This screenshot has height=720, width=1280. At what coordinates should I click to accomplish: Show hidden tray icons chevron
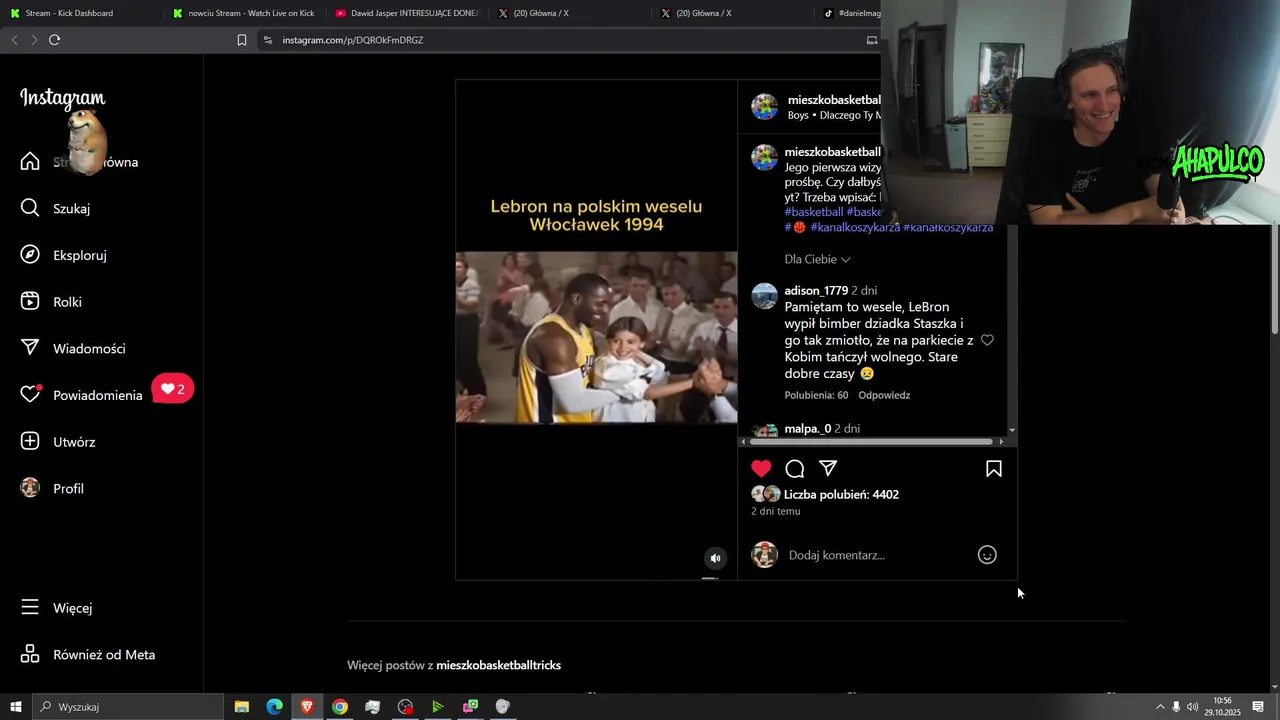pos(1160,707)
